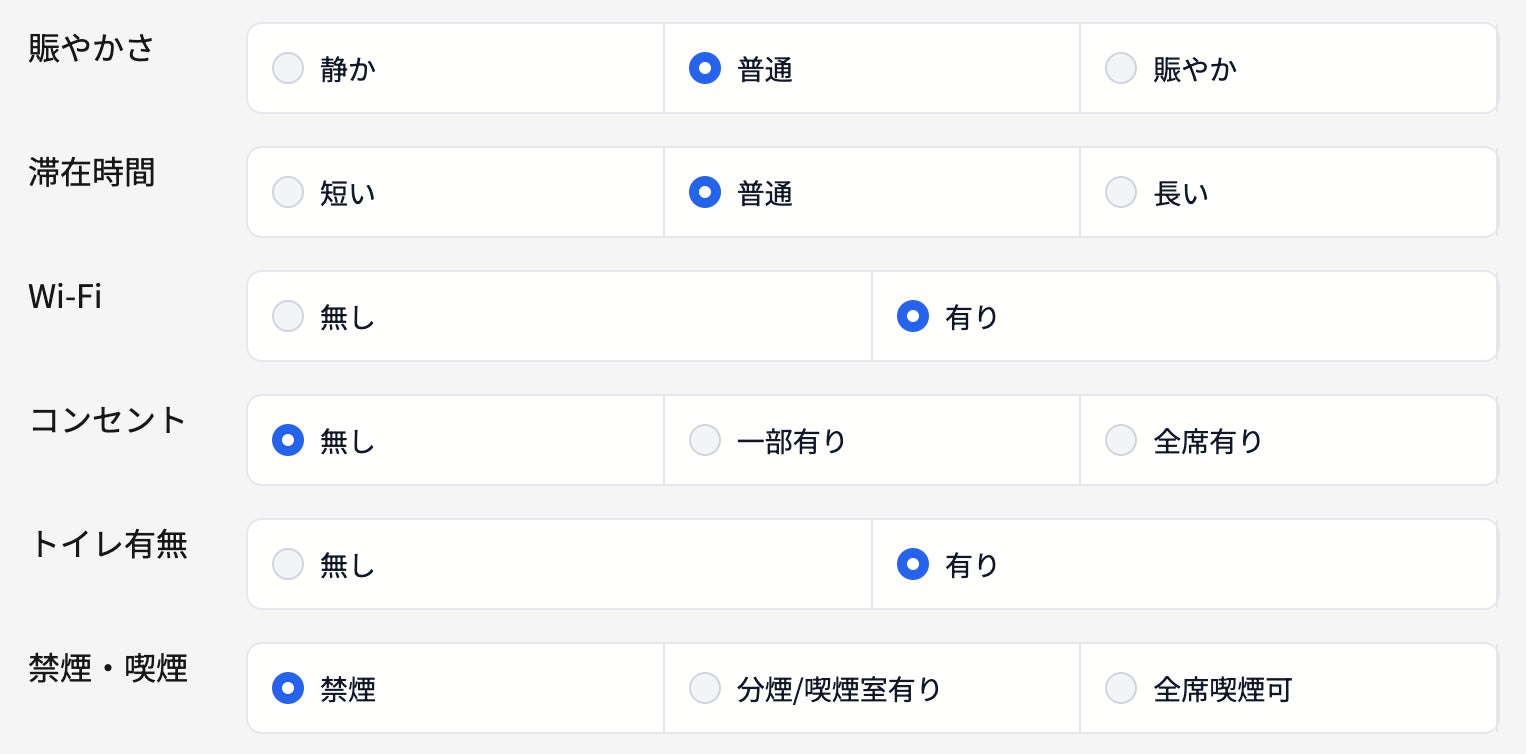This screenshot has width=1526, height=754.
Task: Set Wi-Fi to 有り
Action: [x=913, y=316]
